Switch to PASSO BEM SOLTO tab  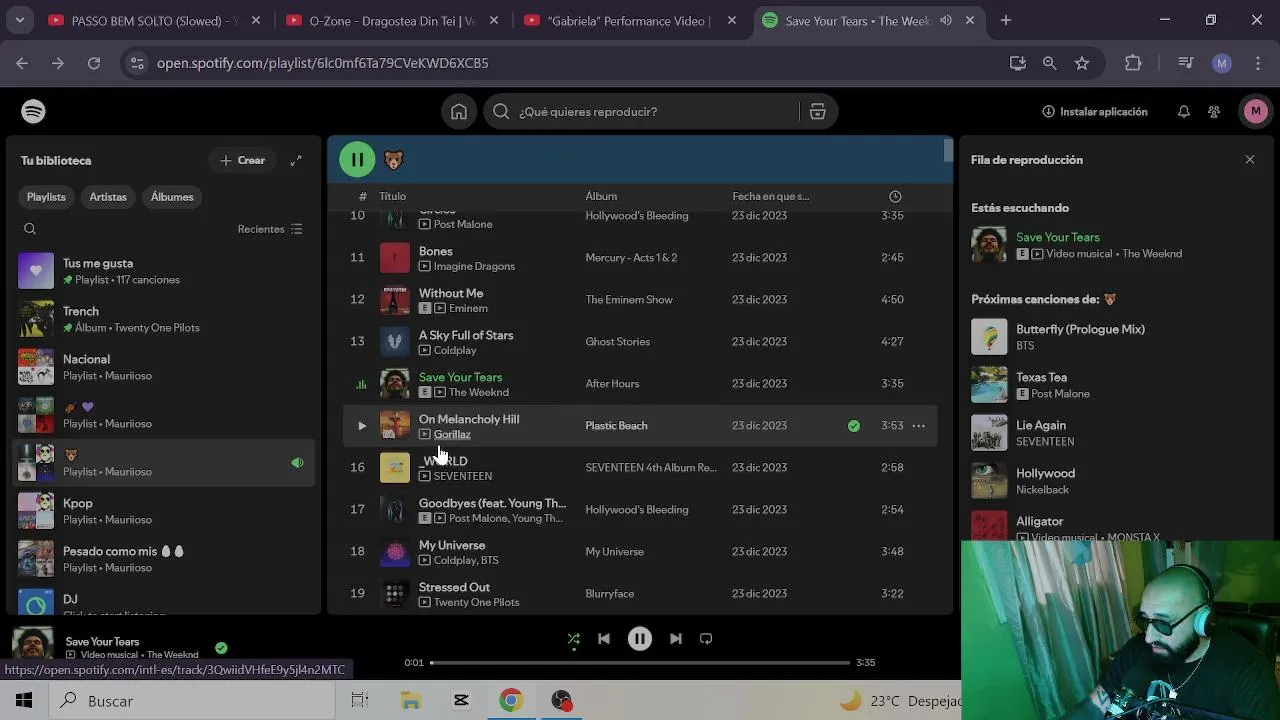154,20
